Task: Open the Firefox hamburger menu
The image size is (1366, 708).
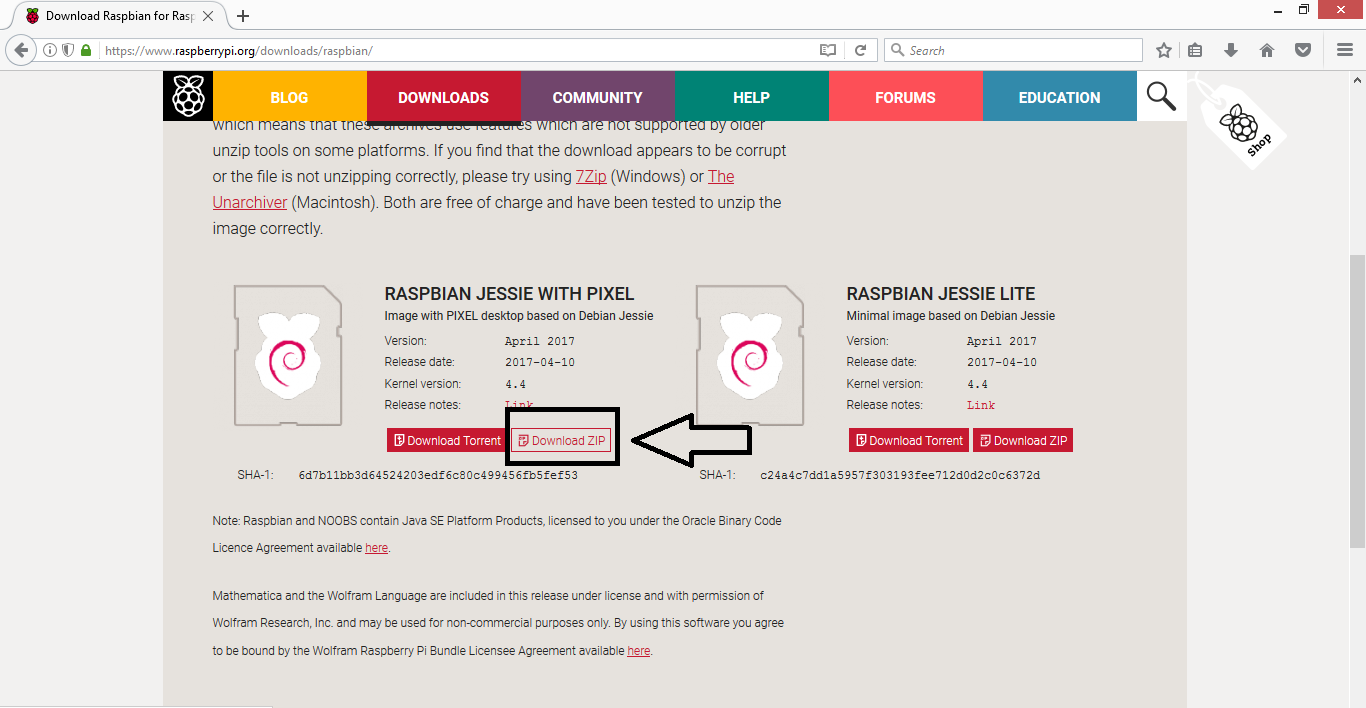Action: (x=1345, y=50)
